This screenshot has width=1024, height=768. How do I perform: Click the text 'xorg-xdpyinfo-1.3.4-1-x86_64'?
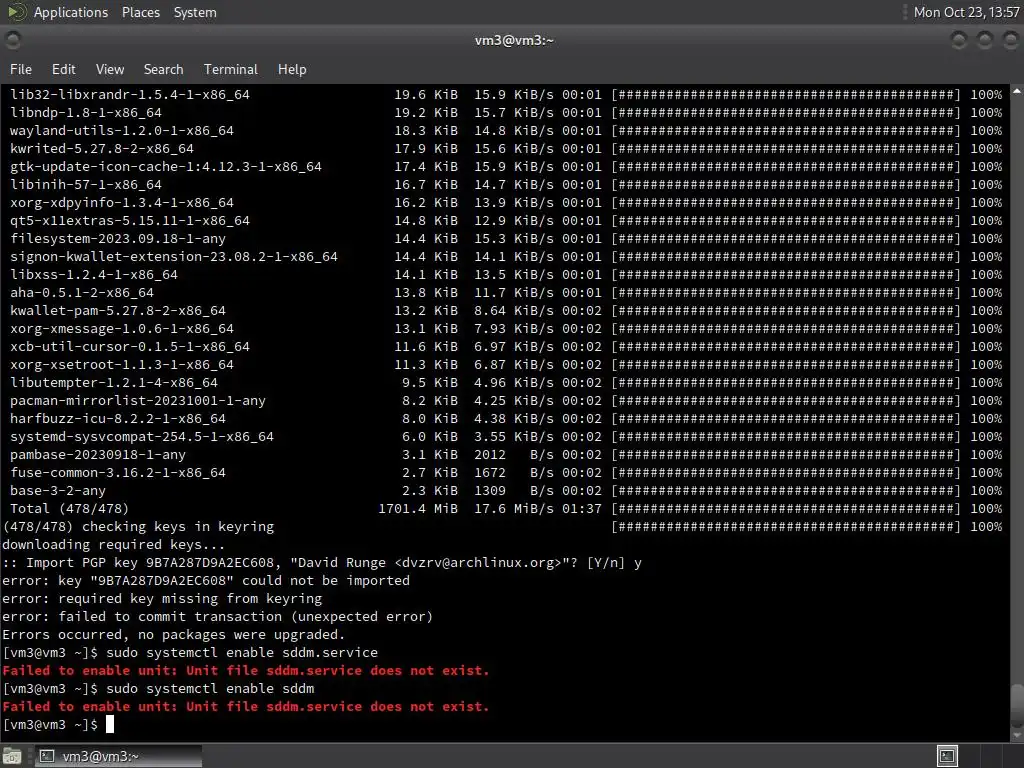click(121, 202)
